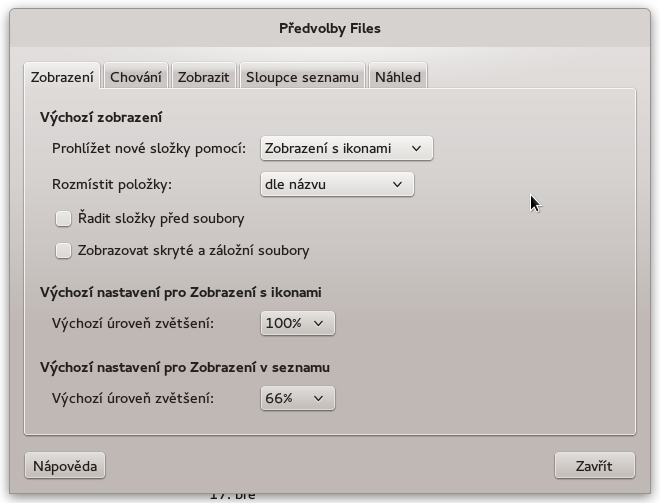Switch to the Chování tab
660x503 pixels.
click(x=136, y=77)
